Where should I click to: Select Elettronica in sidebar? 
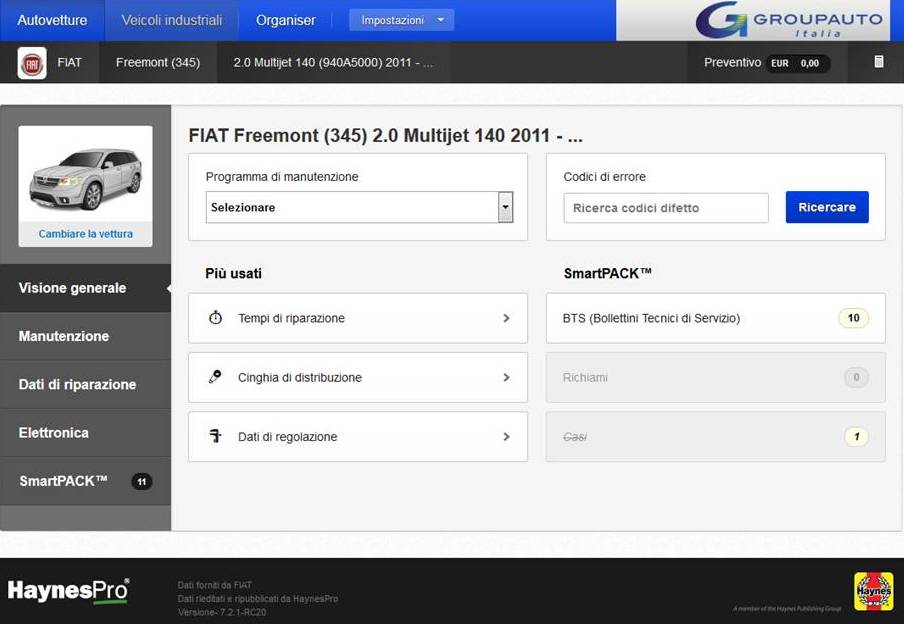pos(85,433)
